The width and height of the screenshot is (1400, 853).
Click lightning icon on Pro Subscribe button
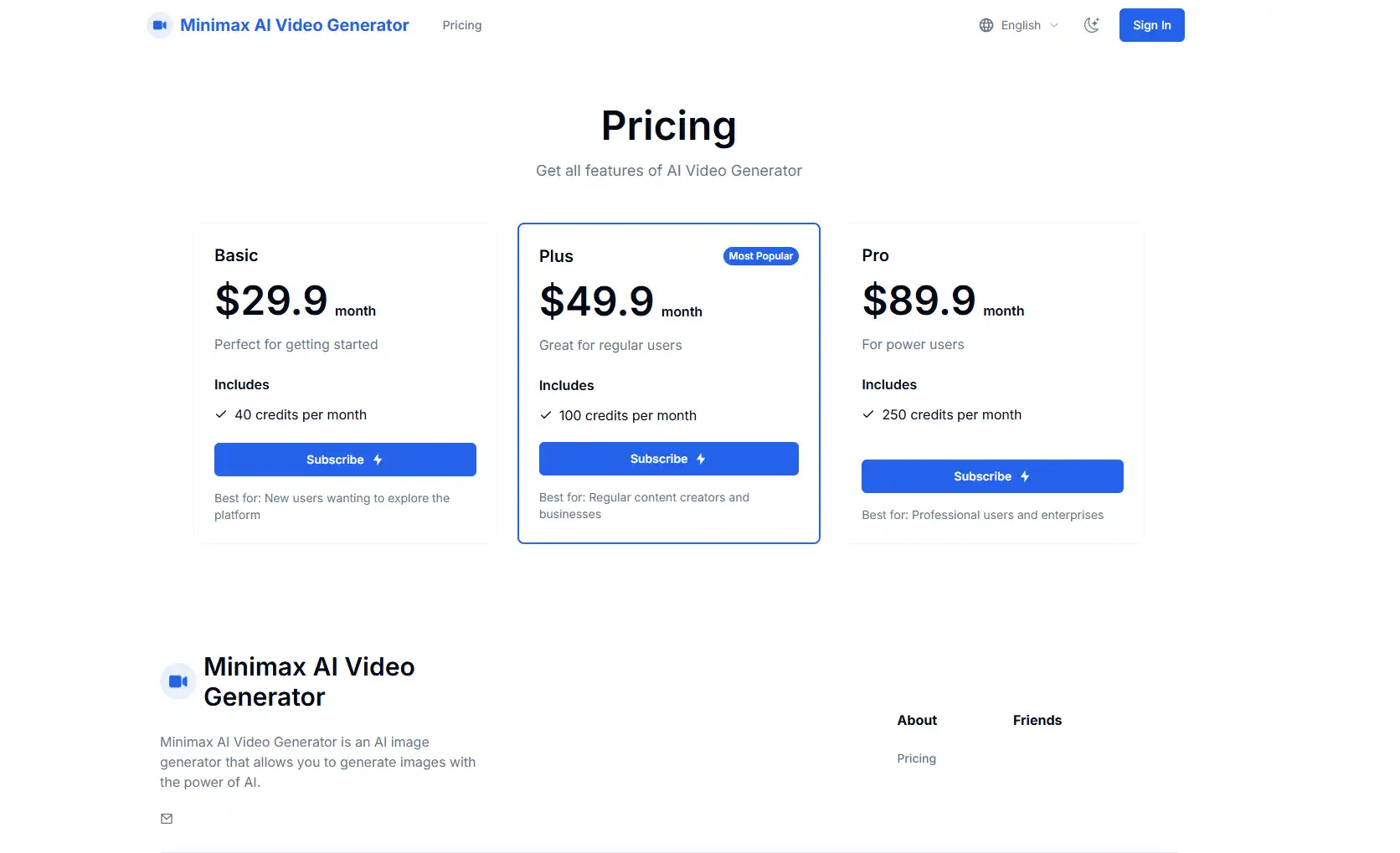point(1025,476)
